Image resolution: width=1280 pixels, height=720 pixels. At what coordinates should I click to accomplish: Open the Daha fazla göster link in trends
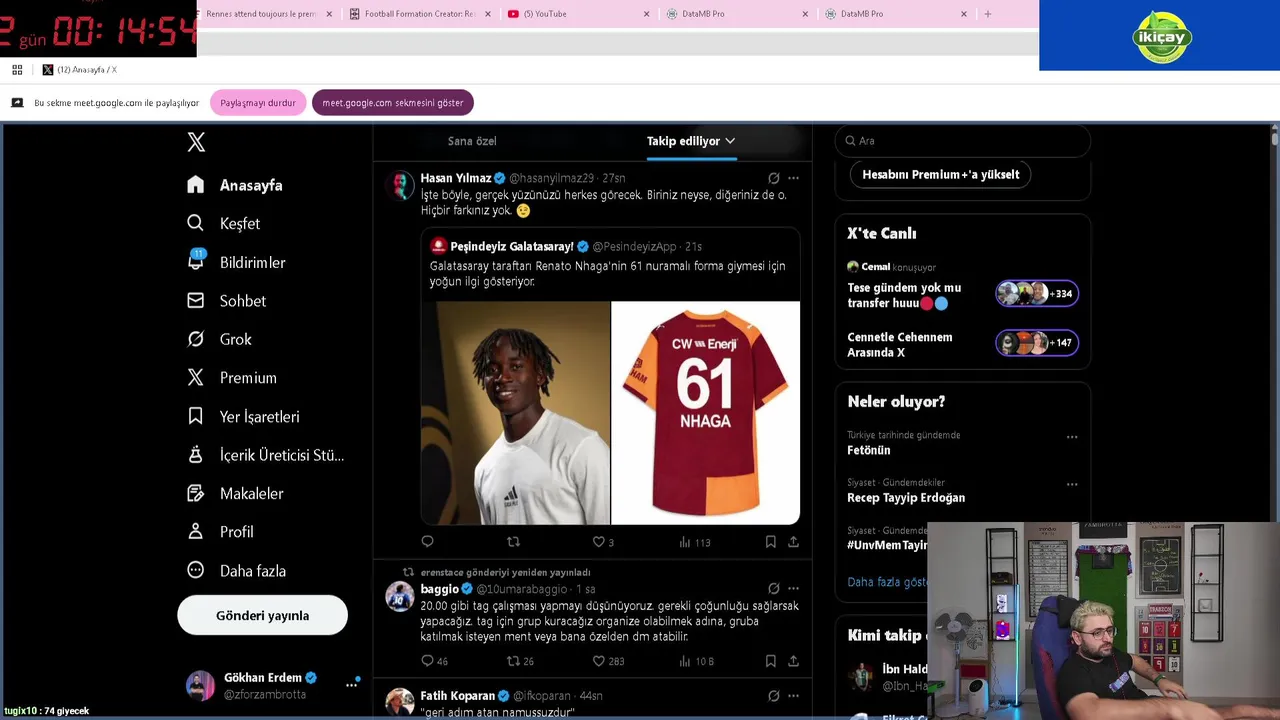887,581
